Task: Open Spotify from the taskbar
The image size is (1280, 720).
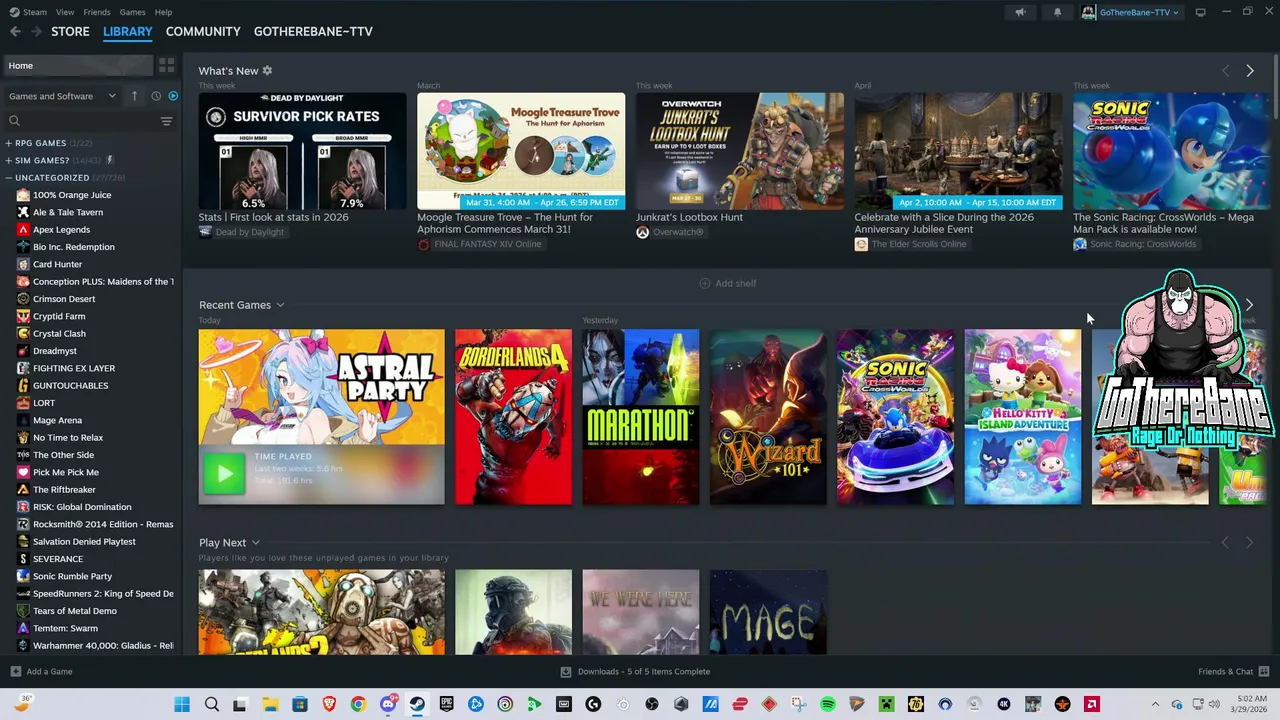Action: pyautogui.click(x=828, y=704)
